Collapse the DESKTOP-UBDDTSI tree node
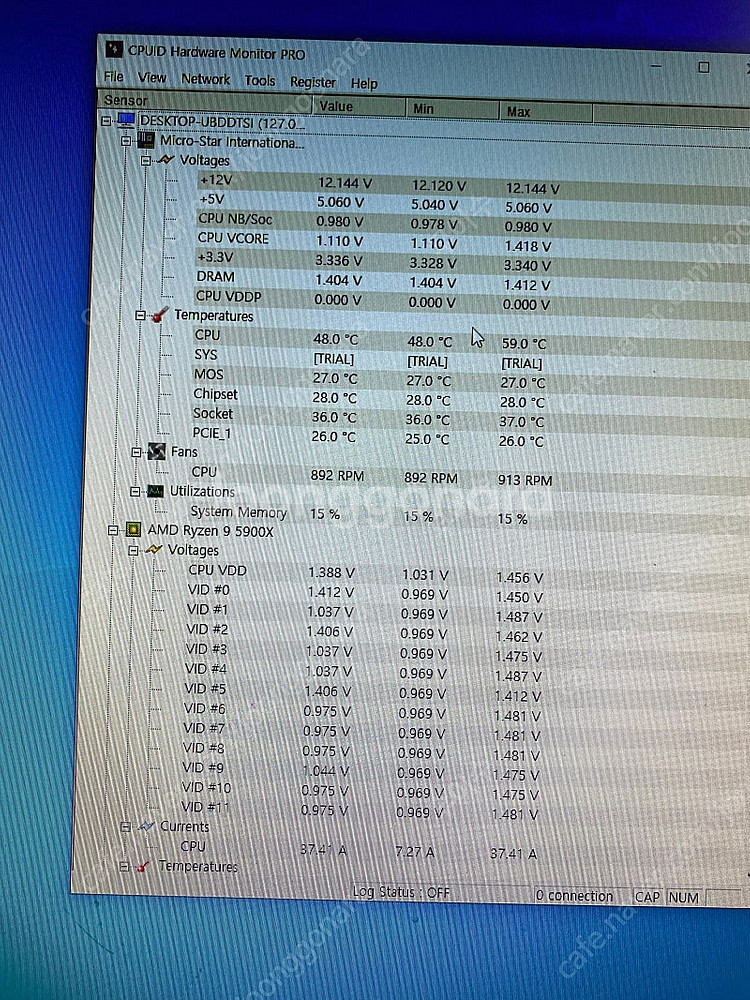This screenshot has width=750, height=1000. click(106, 119)
